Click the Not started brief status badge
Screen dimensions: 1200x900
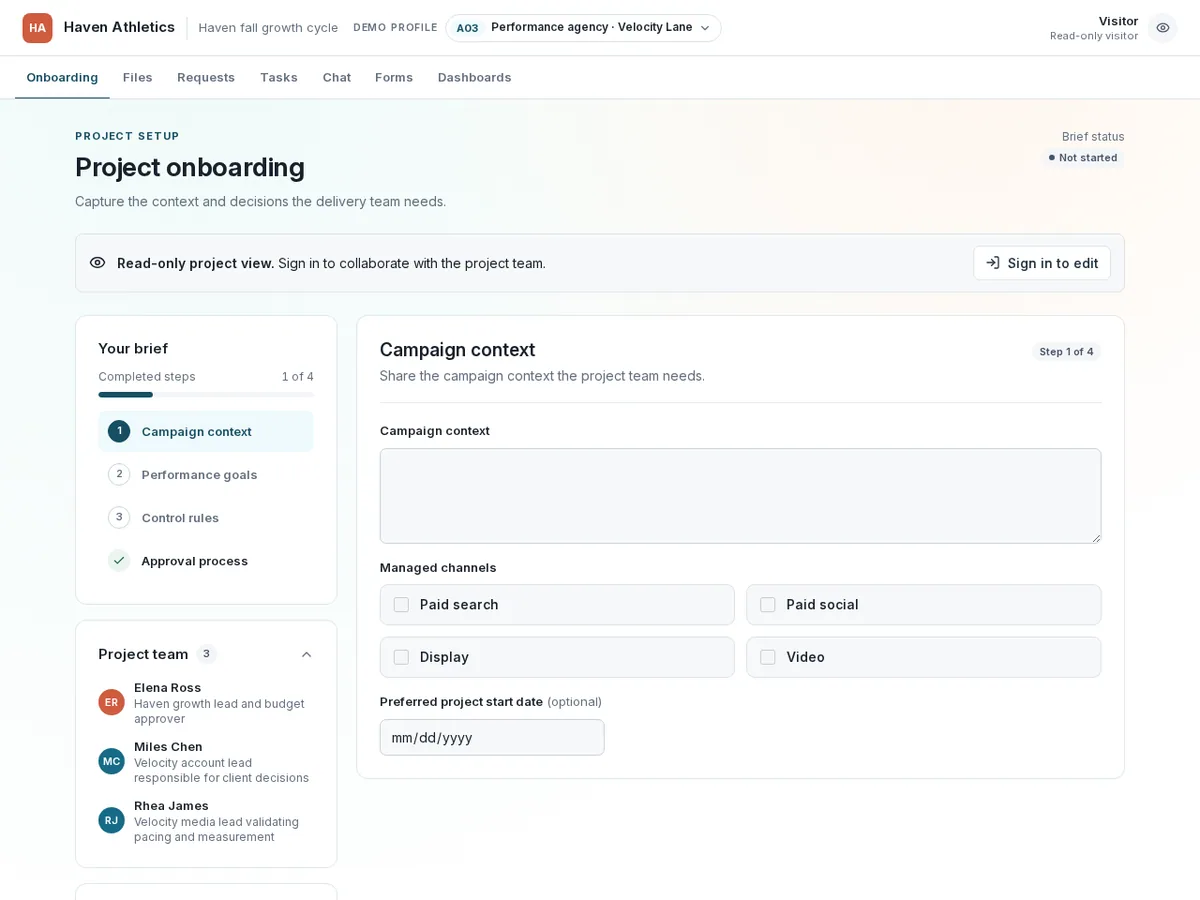(1083, 158)
